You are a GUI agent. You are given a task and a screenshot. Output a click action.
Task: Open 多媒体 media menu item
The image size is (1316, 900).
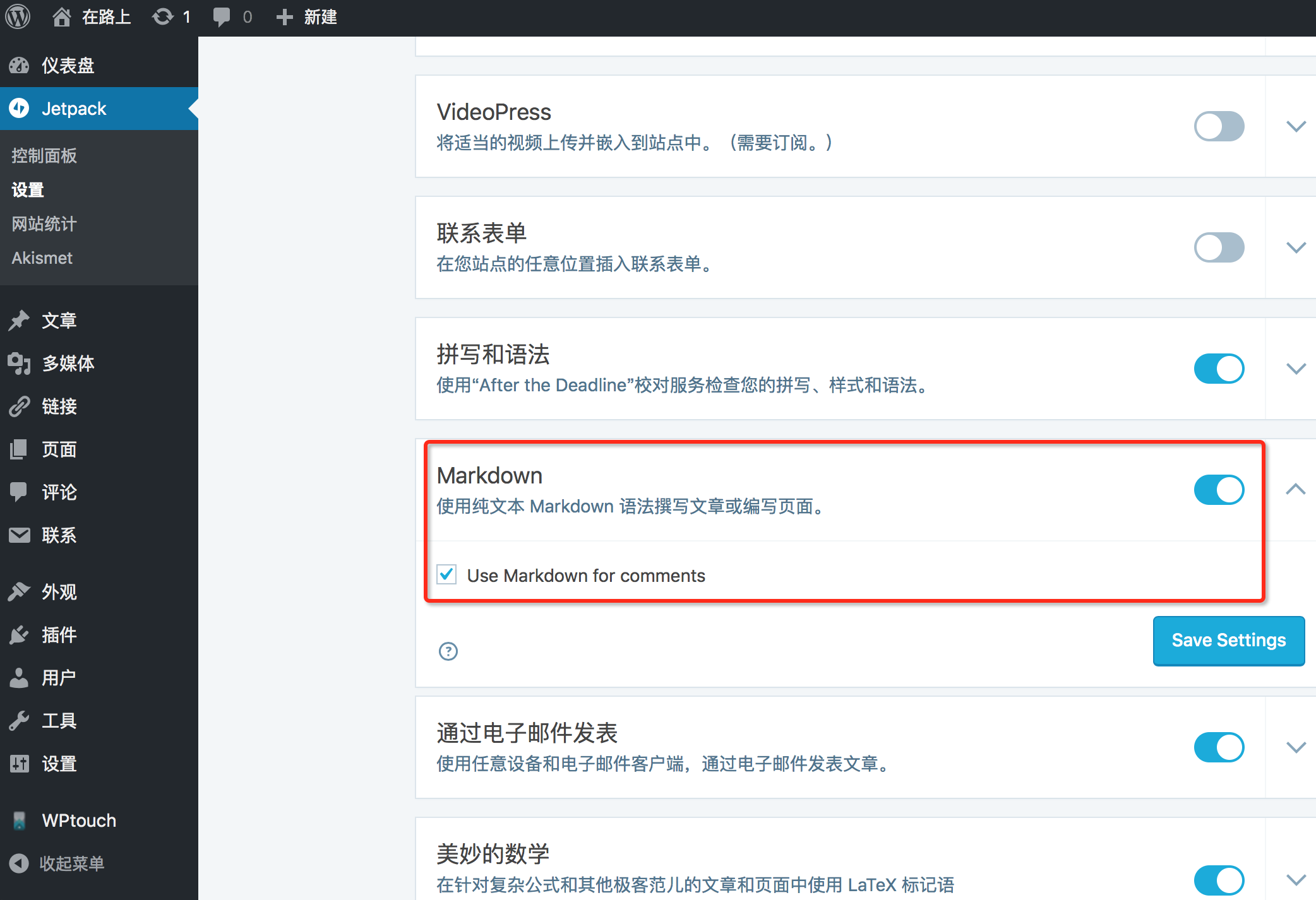[x=67, y=364]
